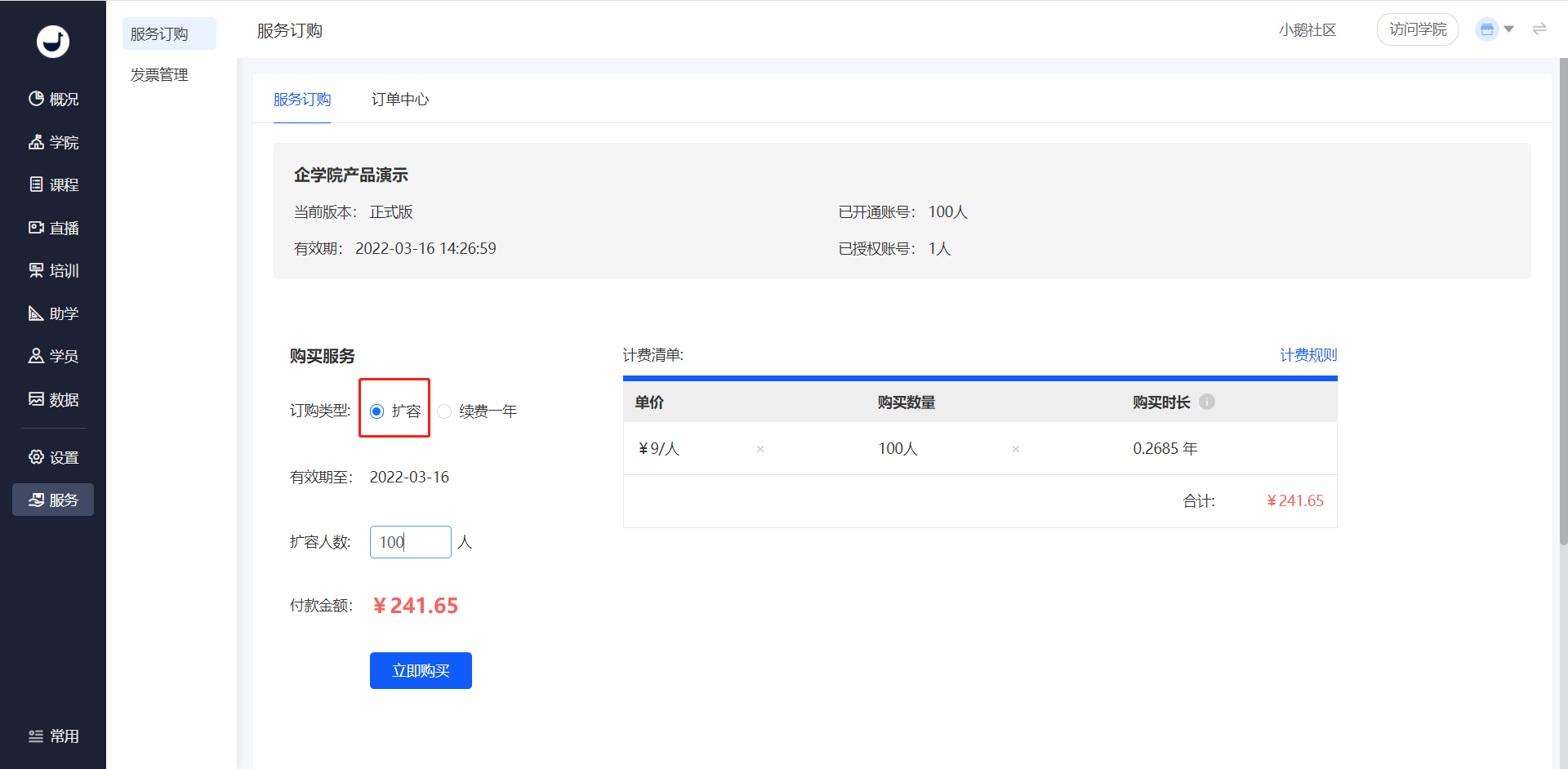Click the 0.2685 年 duration value
This screenshot has width=1568, height=769.
pos(1165,449)
